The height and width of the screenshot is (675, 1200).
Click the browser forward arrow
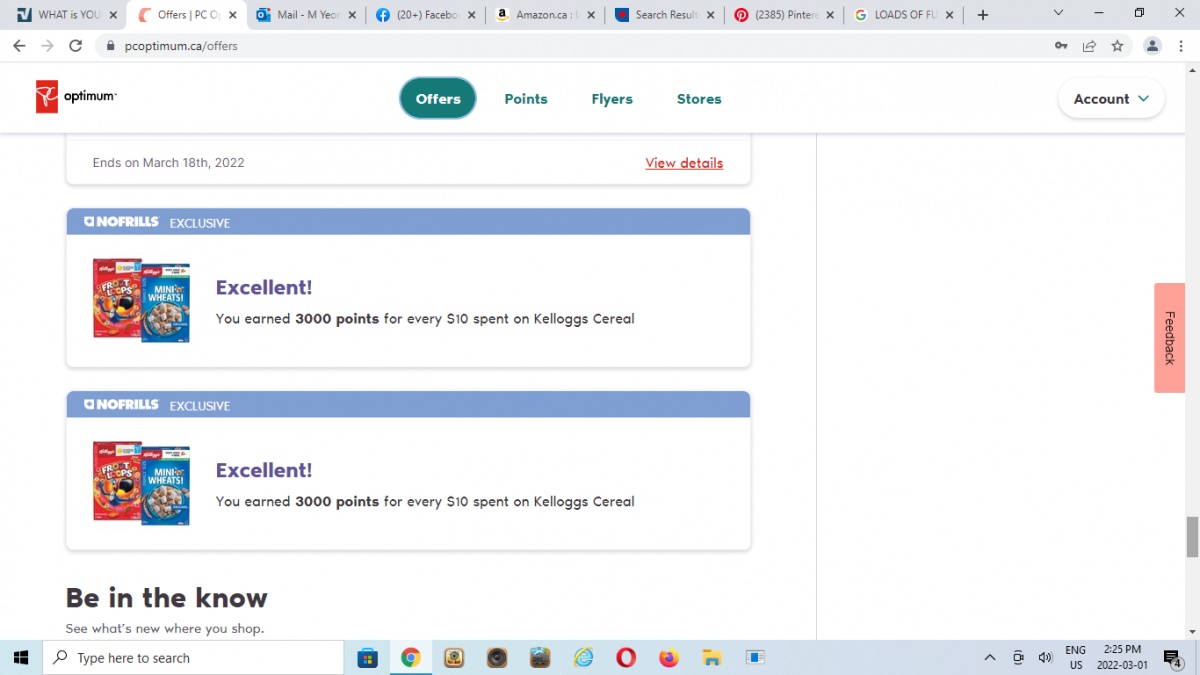click(47, 46)
